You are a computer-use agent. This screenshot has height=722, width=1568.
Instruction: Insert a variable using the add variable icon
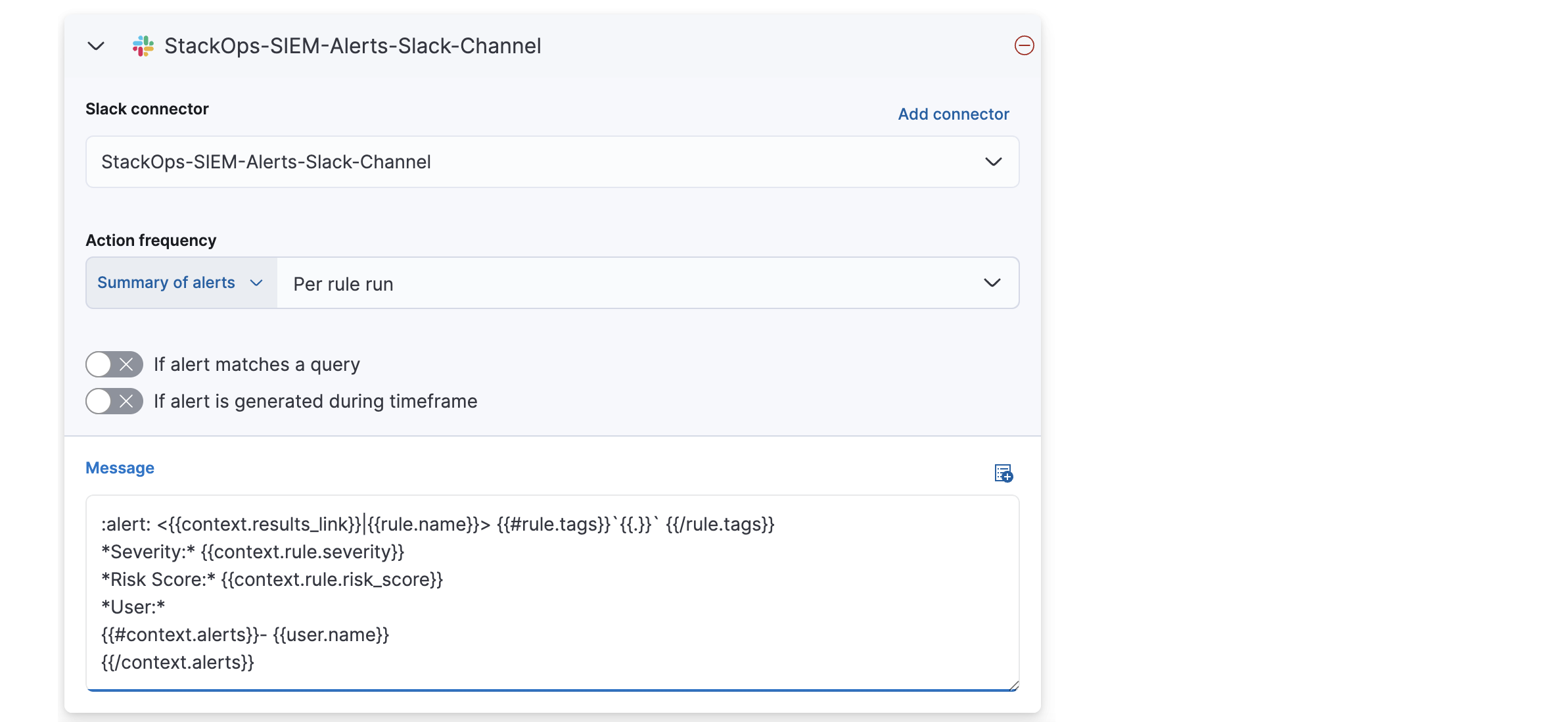click(x=1003, y=473)
